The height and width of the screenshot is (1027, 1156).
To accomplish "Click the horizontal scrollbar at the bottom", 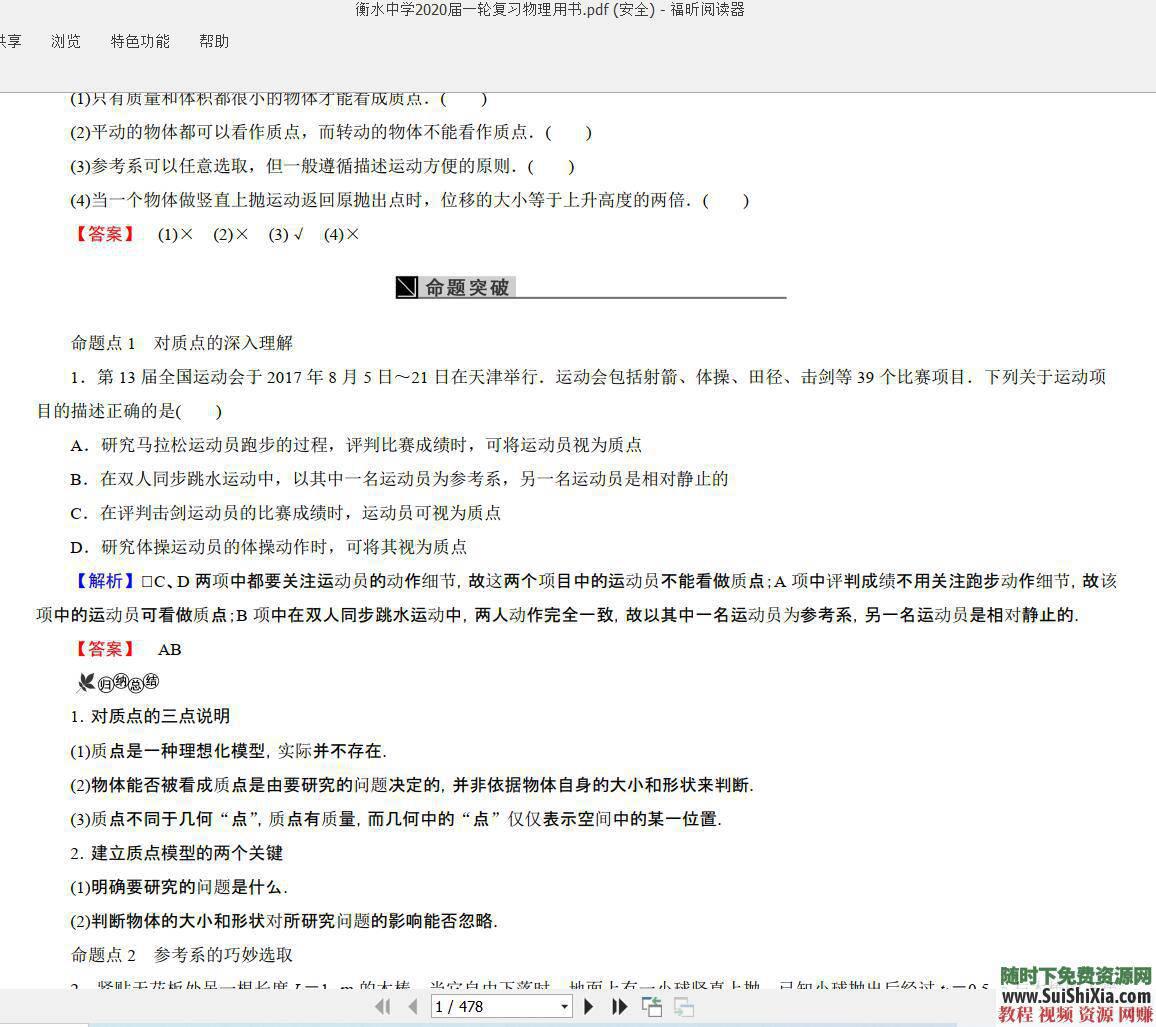I will (500, 1024).
